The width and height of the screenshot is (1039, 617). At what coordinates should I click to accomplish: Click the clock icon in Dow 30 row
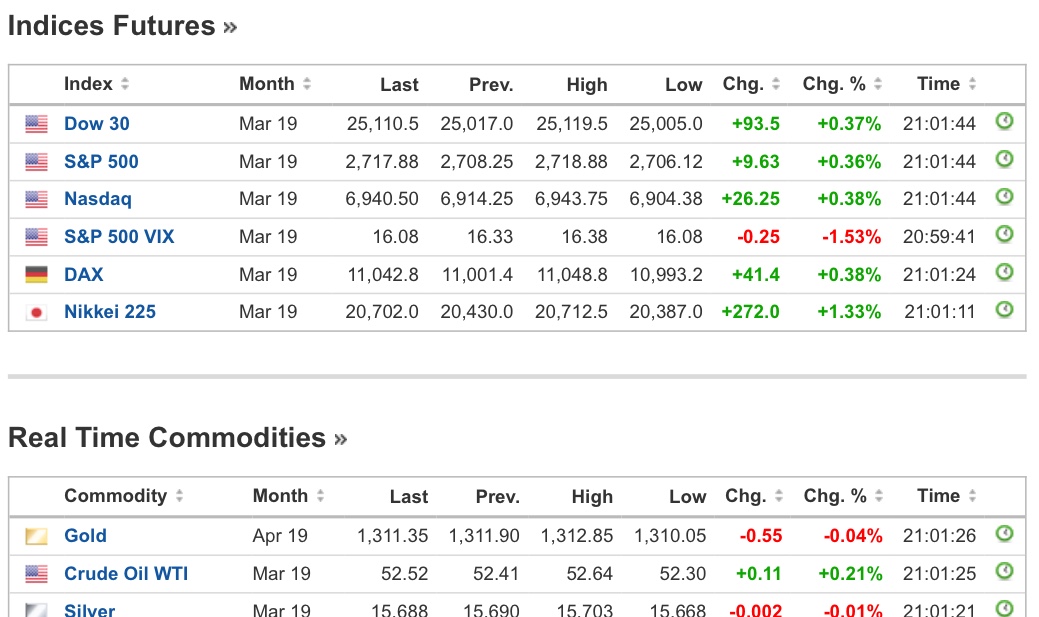click(1005, 122)
